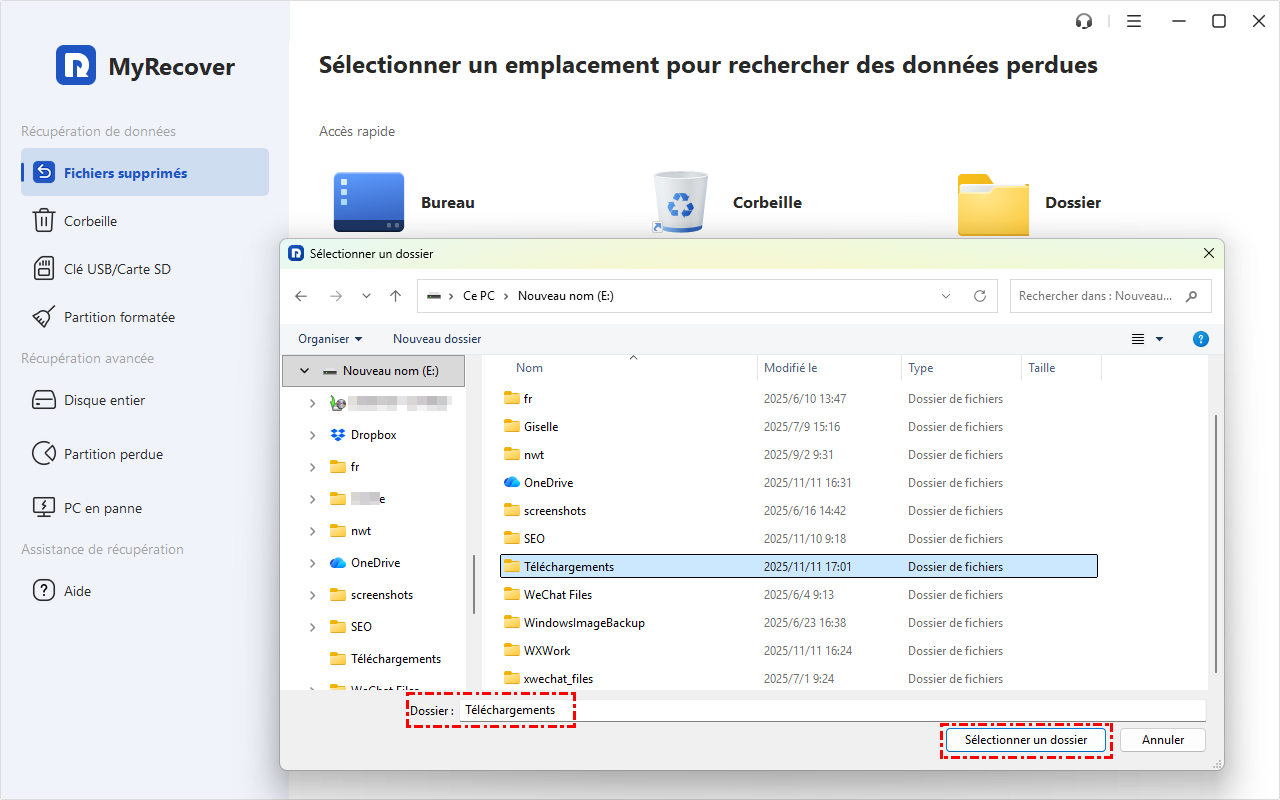1280x800 pixels.
Task: Open the Clé USB/Carte SD section
Action: (117, 269)
